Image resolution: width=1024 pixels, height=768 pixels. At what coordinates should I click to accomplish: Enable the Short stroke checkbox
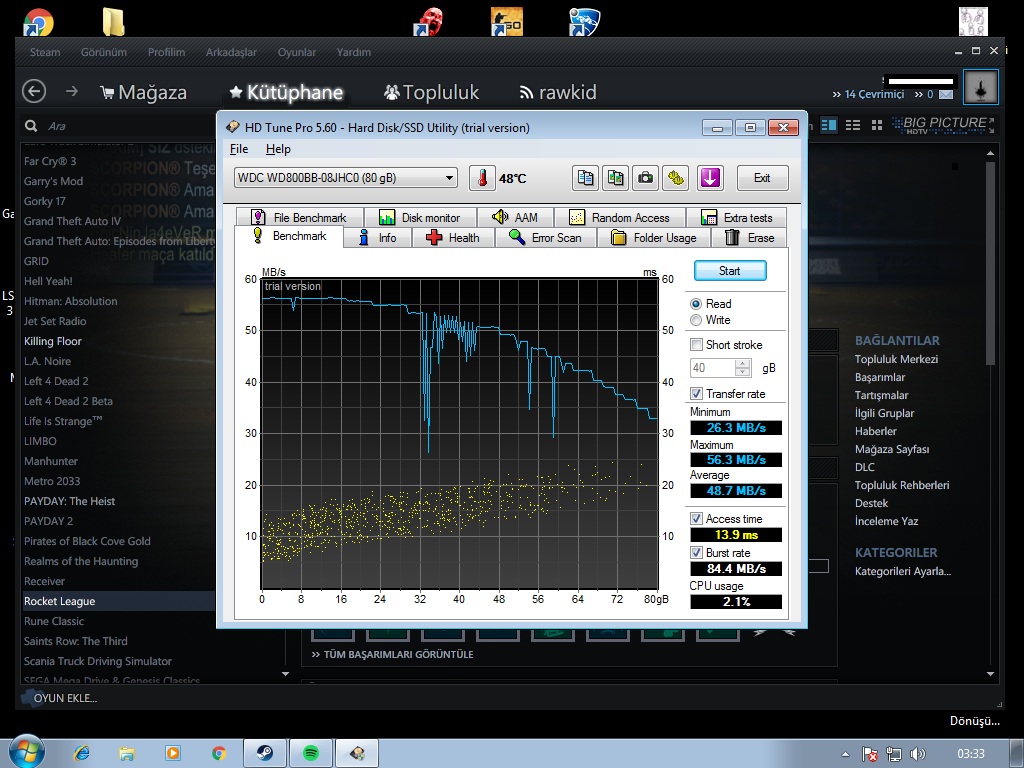[696, 345]
